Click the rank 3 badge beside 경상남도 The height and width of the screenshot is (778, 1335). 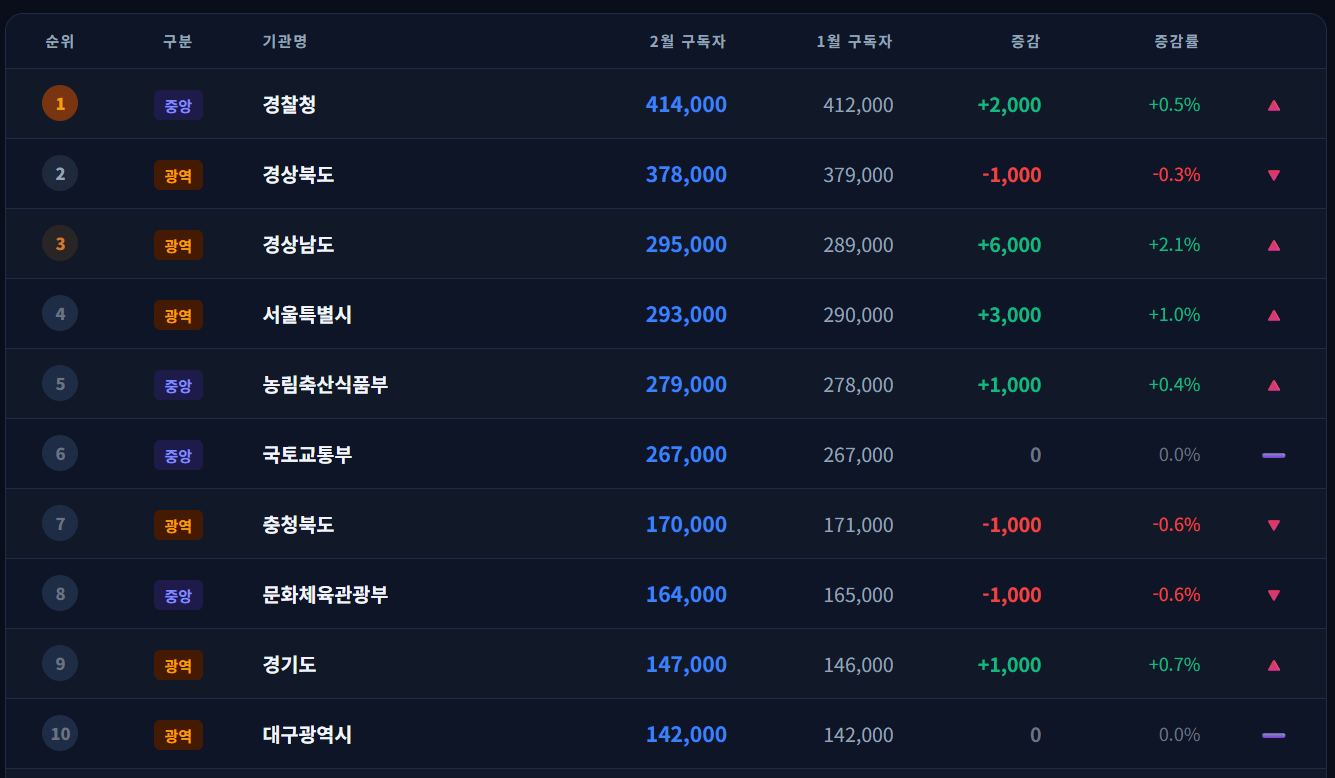click(59, 243)
